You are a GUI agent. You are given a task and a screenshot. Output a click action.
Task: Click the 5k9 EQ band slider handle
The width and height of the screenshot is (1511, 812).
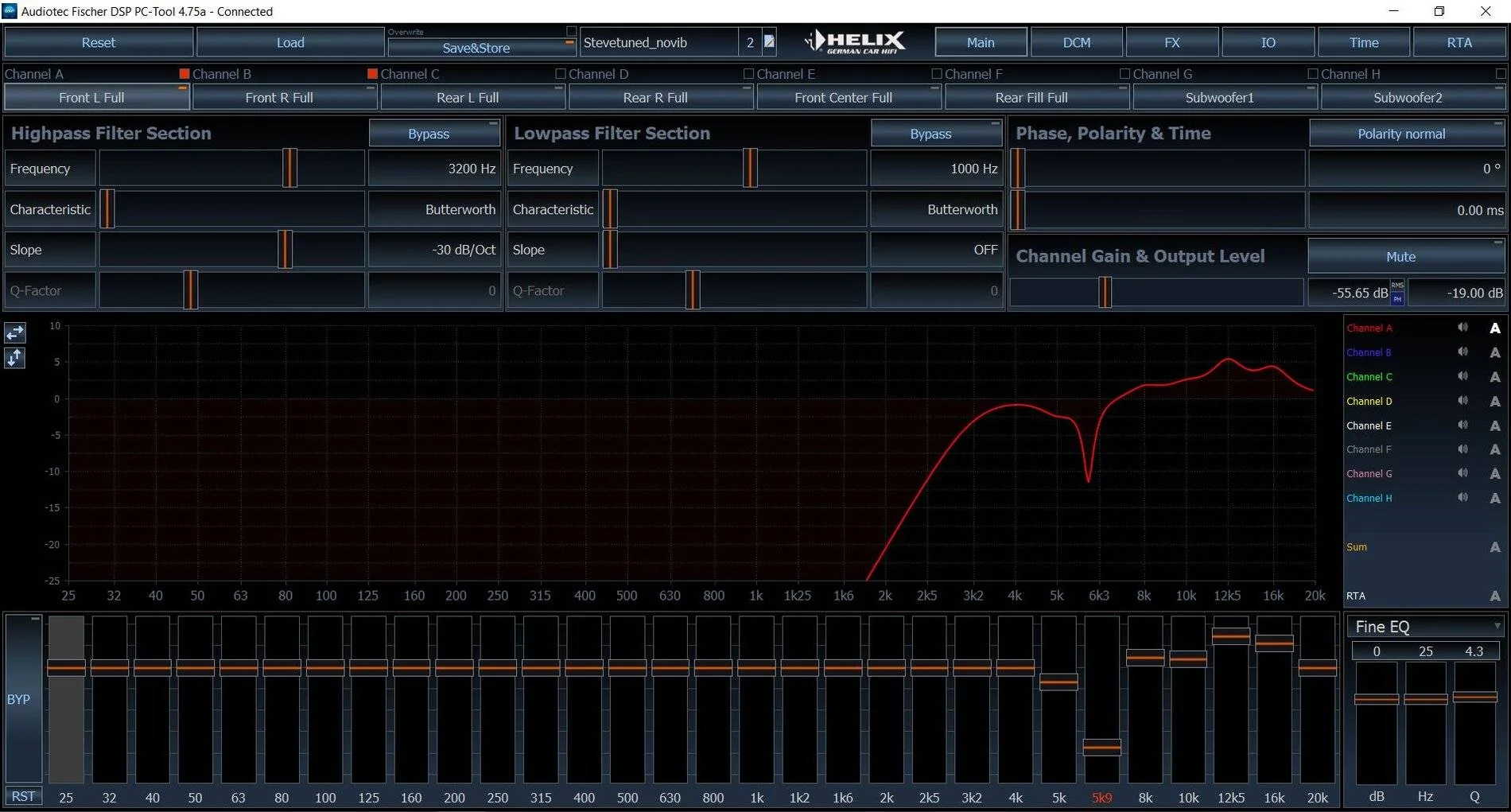point(1102,748)
